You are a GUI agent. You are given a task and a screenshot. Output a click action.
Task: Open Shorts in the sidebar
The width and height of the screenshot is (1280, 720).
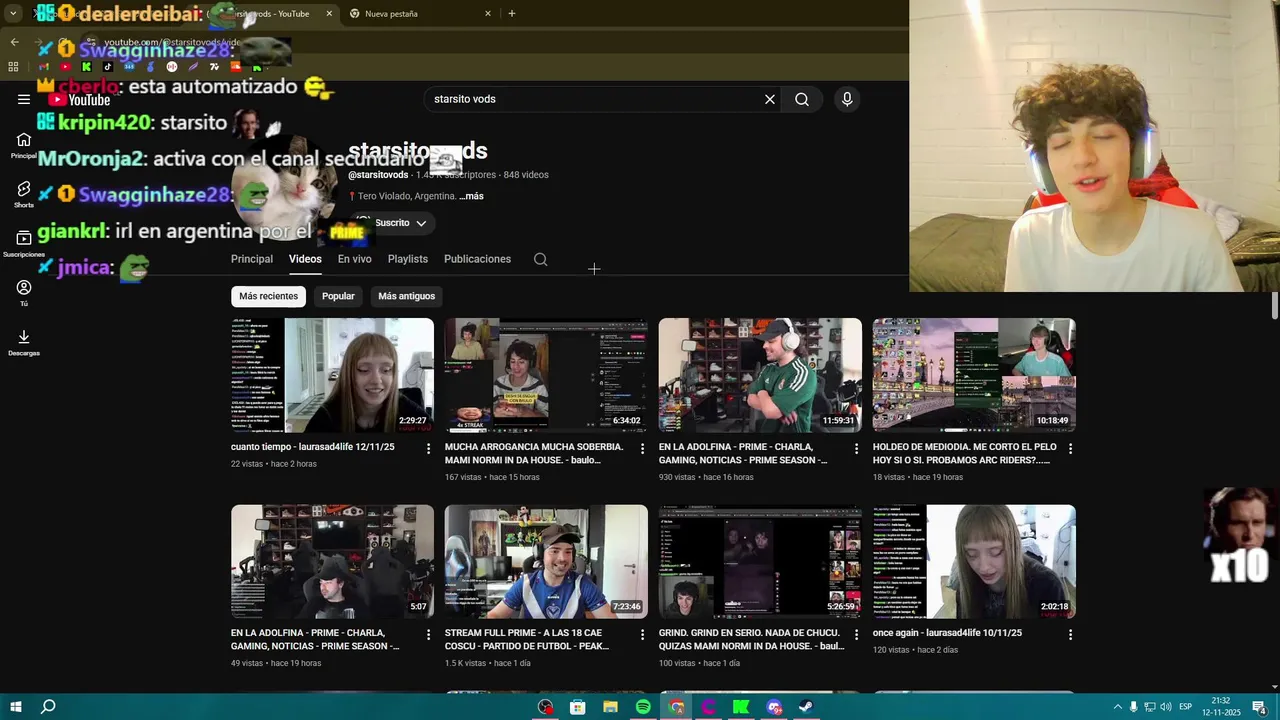24,195
